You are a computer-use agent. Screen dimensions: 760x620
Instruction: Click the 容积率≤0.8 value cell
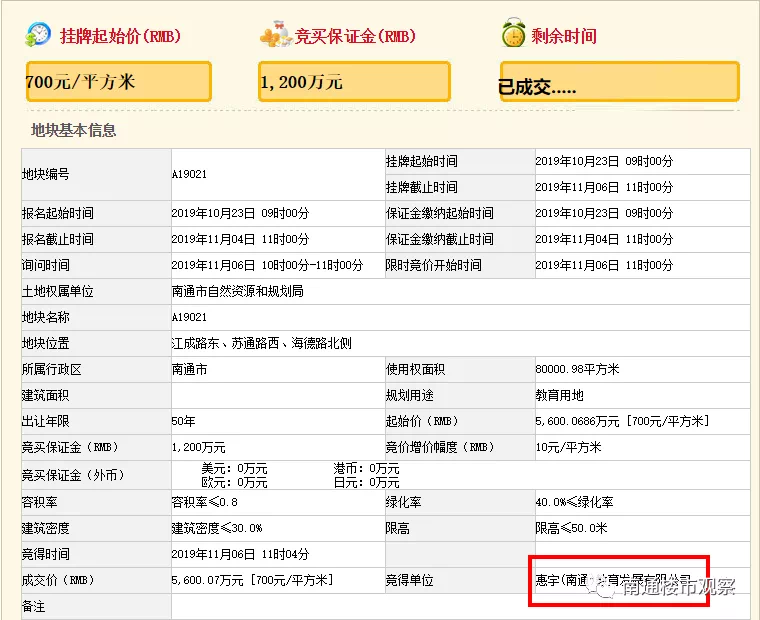coord(205,501)
